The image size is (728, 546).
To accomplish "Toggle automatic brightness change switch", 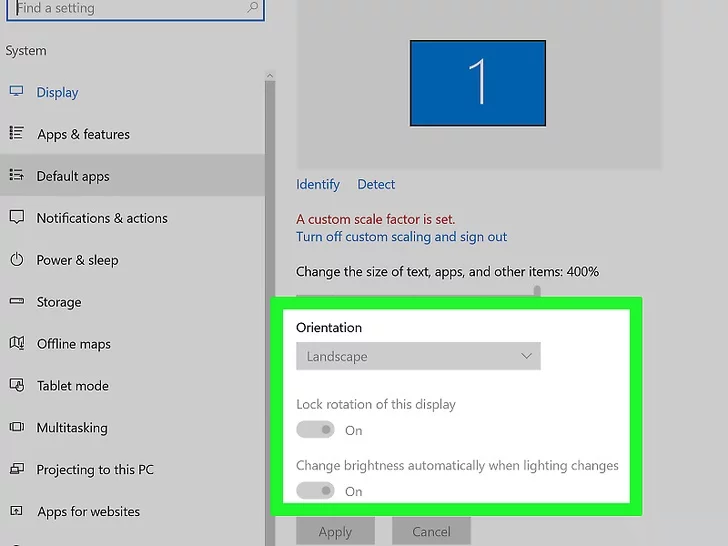I will coord(315,491).
